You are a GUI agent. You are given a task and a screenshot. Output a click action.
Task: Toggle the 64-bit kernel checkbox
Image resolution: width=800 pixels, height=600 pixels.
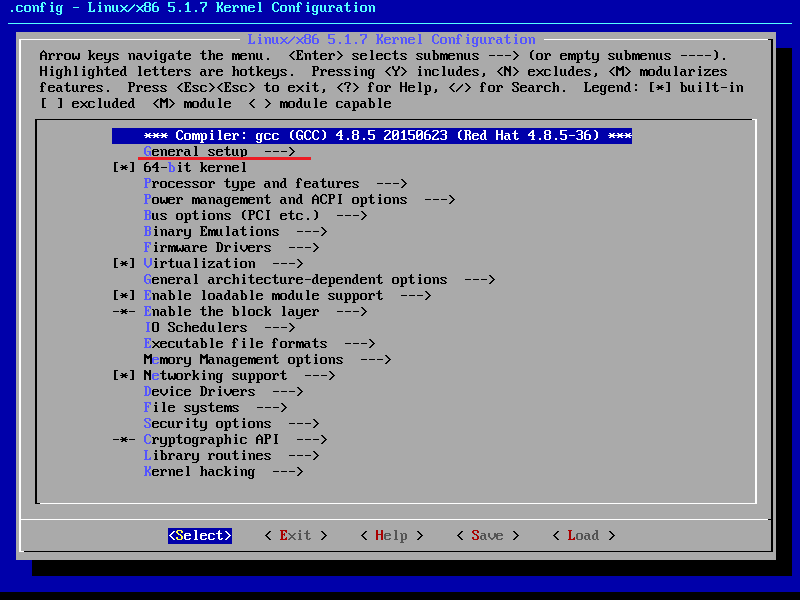point(124,168)
